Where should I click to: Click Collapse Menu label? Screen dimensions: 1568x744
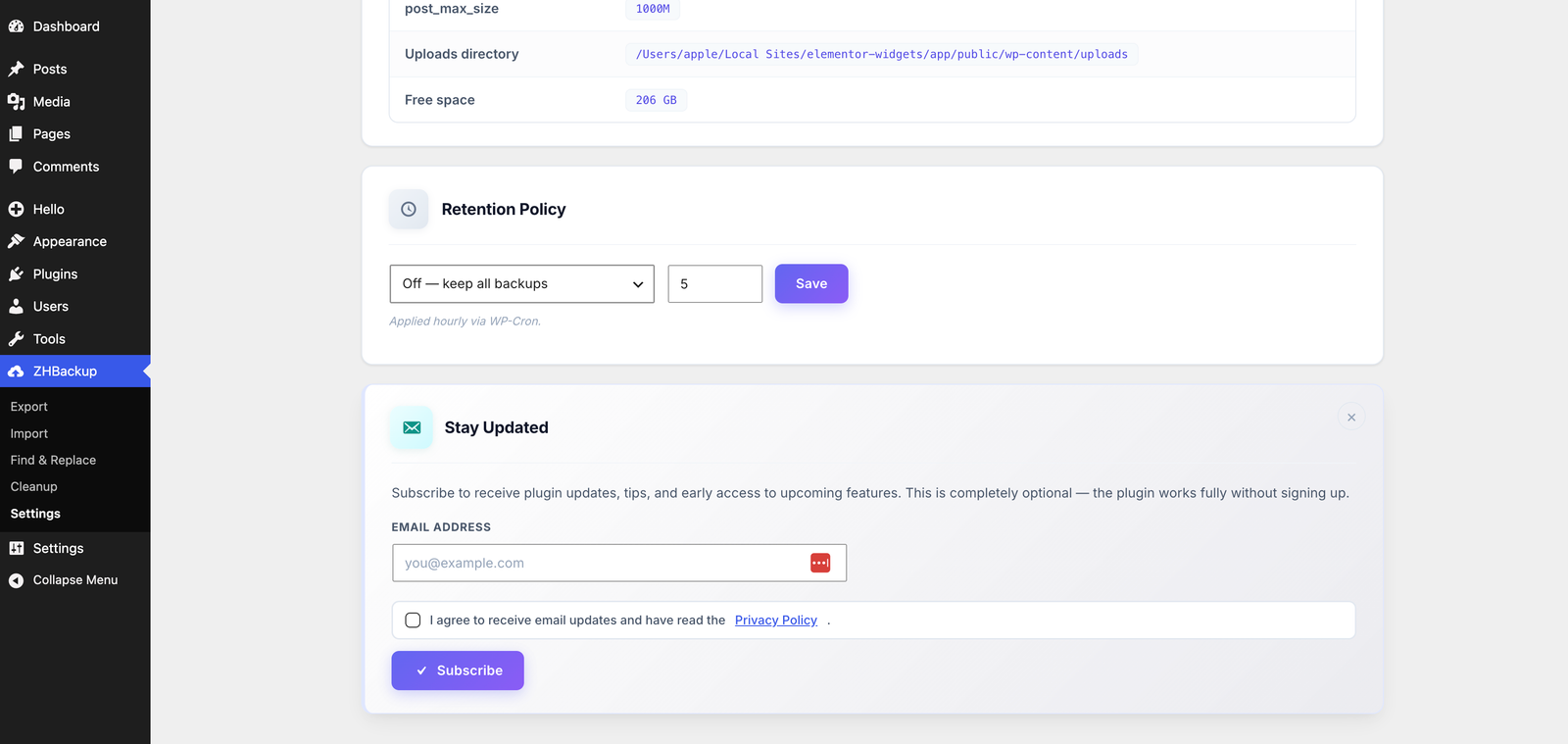pyautogui.click(x=75, y=580)
